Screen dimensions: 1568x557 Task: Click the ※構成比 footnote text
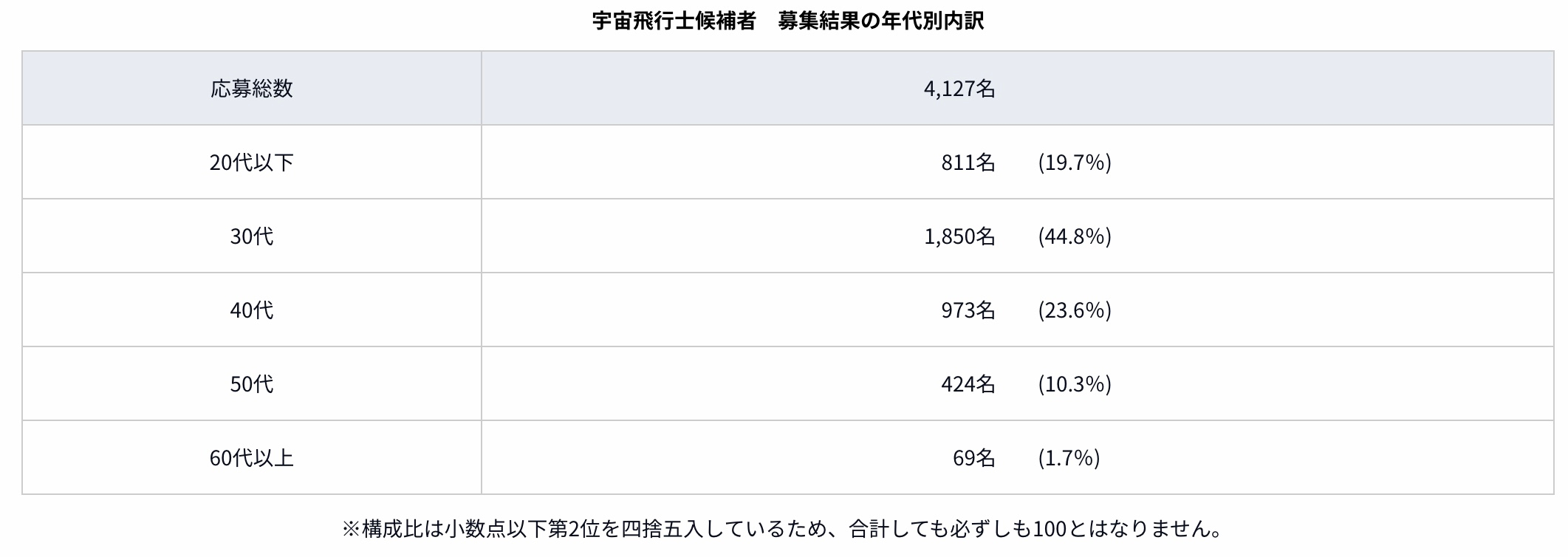783,529
